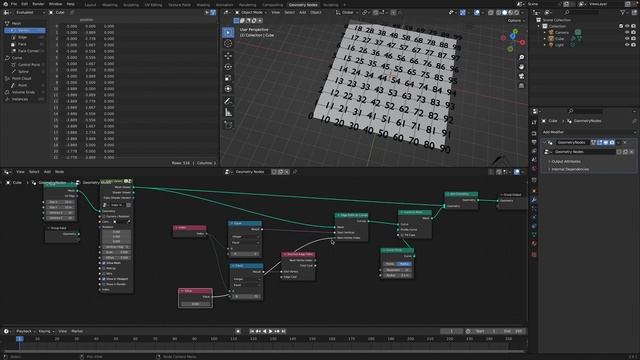Toggle Show Mesh checkbox in viewer node
Viewport: 640px width, 360px height.
(104, 263)
